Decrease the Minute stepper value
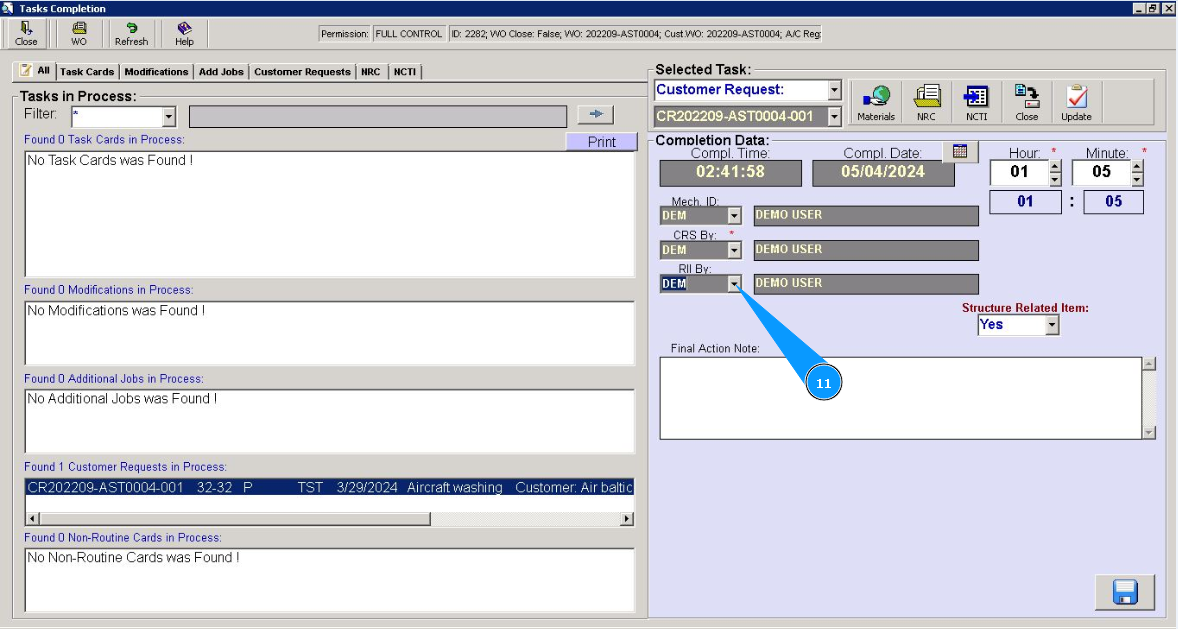Image resolution: width=1178 pixels, height=629 pixels. tap(1137, 180)
